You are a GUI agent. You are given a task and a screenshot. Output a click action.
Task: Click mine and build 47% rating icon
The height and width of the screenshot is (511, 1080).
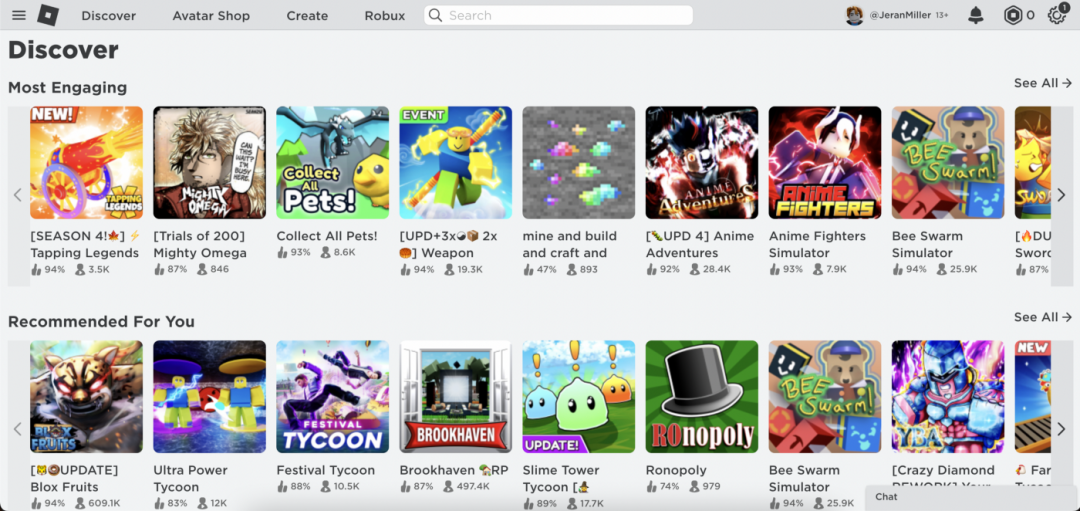(x=528, y=269)
